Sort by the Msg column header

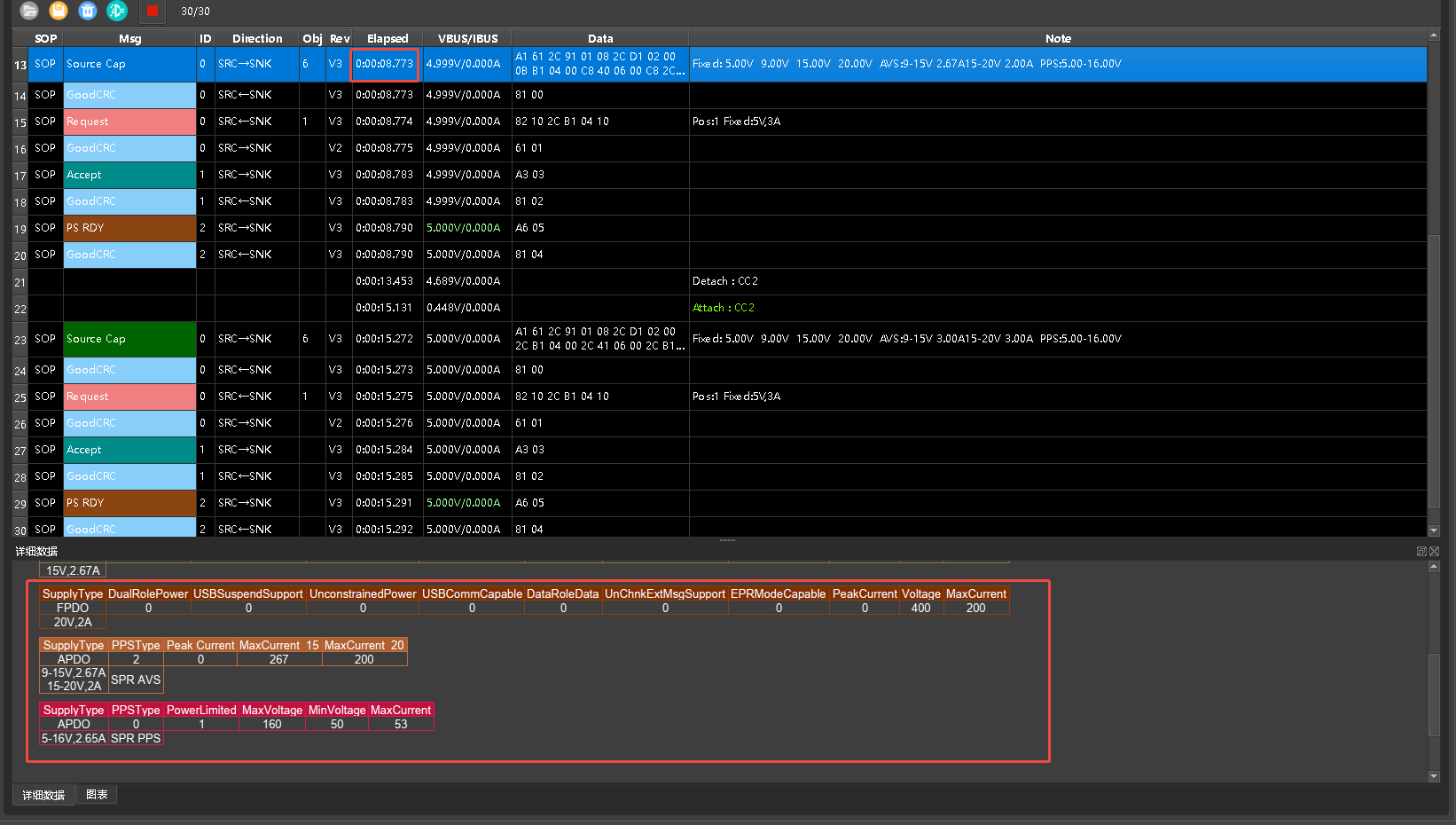[129, 38]
